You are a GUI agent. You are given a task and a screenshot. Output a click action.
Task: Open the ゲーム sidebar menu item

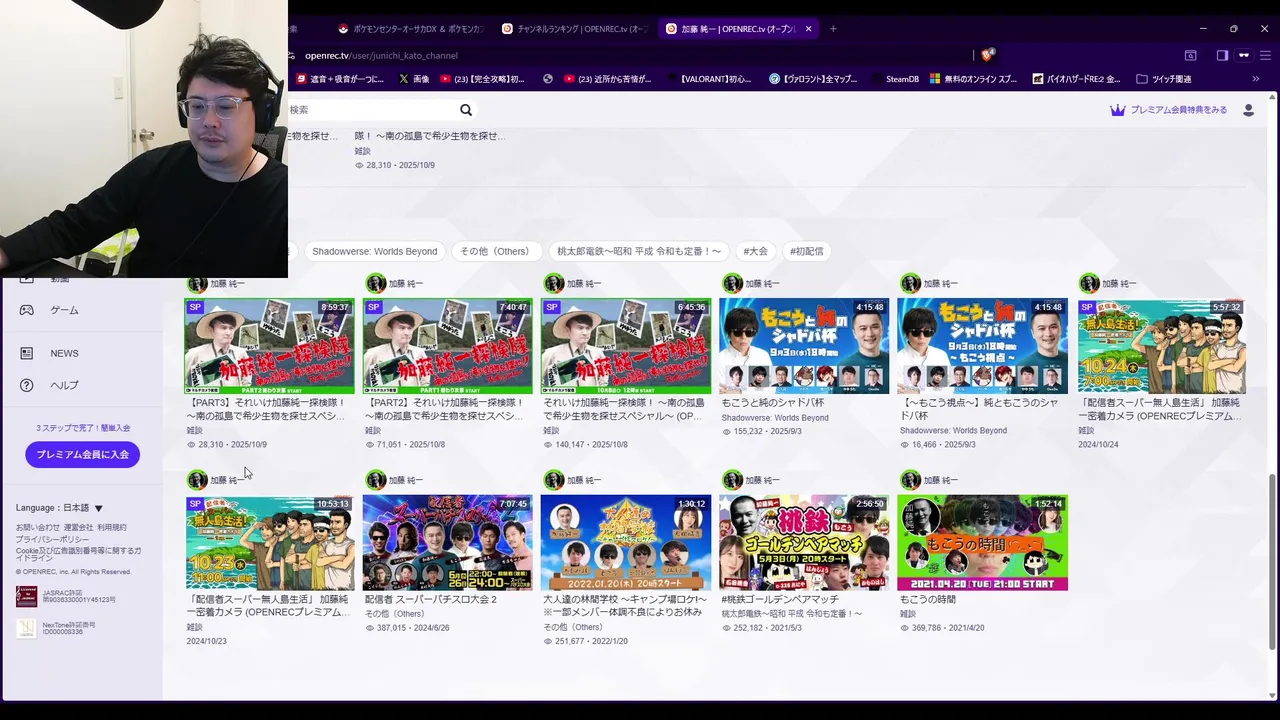point(64,310)
